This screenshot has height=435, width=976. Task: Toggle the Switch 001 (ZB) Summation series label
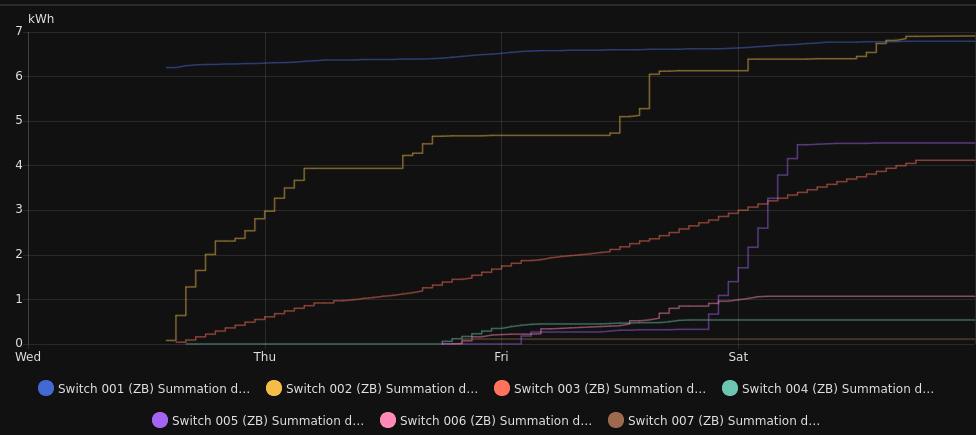click(x=154, y=389)
